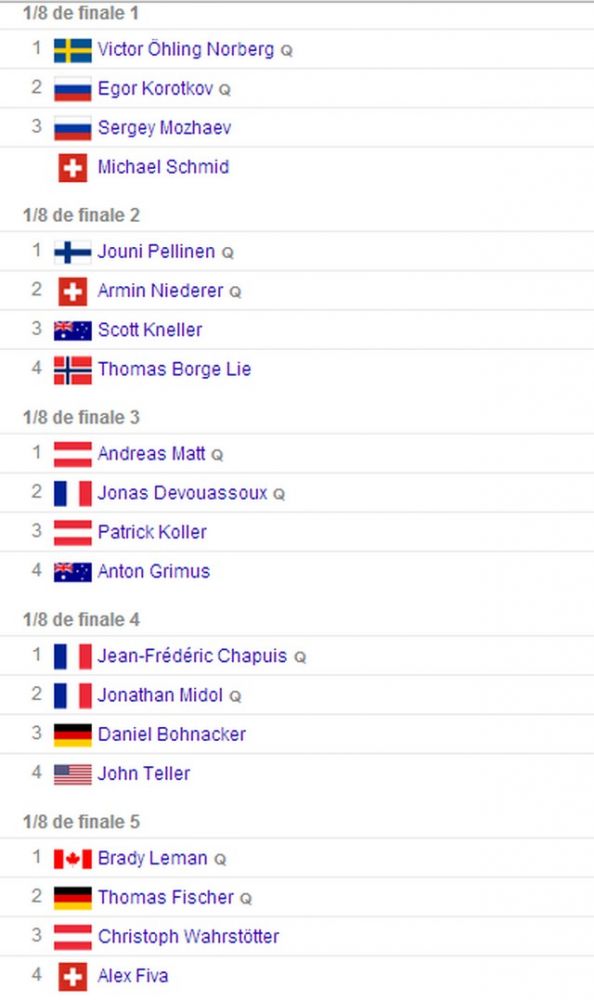Click the US flag beside John Teller
Image resolution: width=594 pixels, height=1000 pixels.
point(73,774)
